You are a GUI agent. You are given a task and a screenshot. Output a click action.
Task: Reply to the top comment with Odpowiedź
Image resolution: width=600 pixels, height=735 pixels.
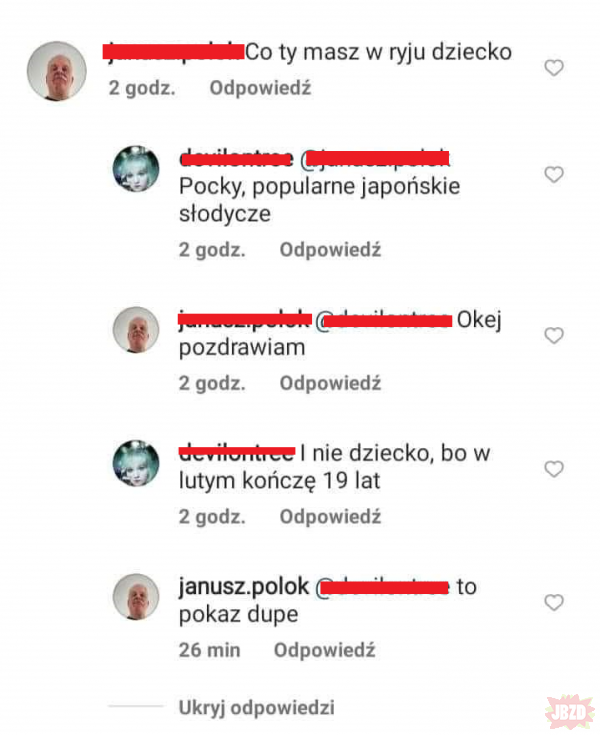[x=260, y=88]
